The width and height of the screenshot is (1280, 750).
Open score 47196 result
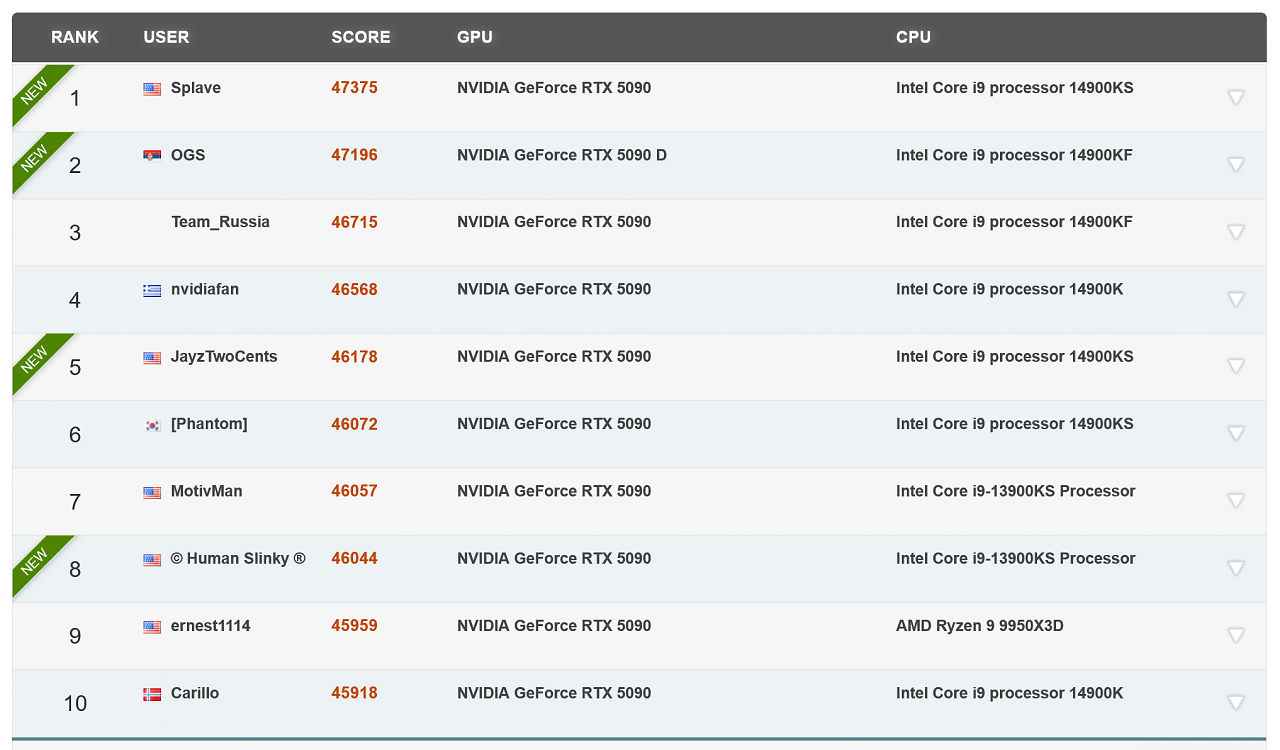[355, 155]
